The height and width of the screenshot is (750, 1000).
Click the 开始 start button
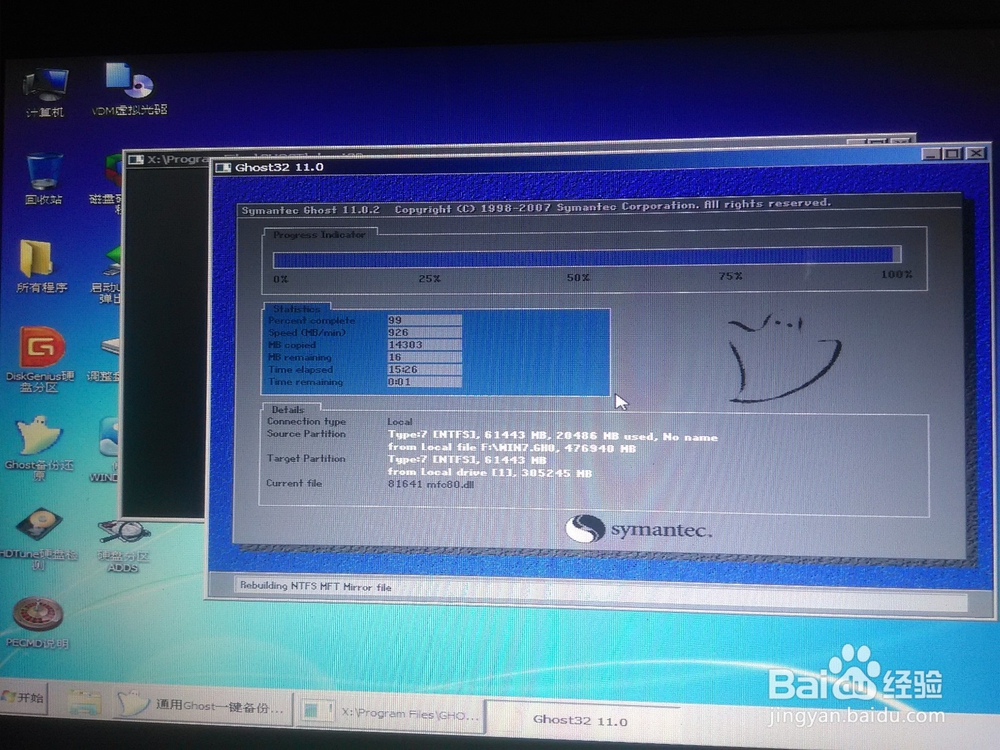(24, 697)
